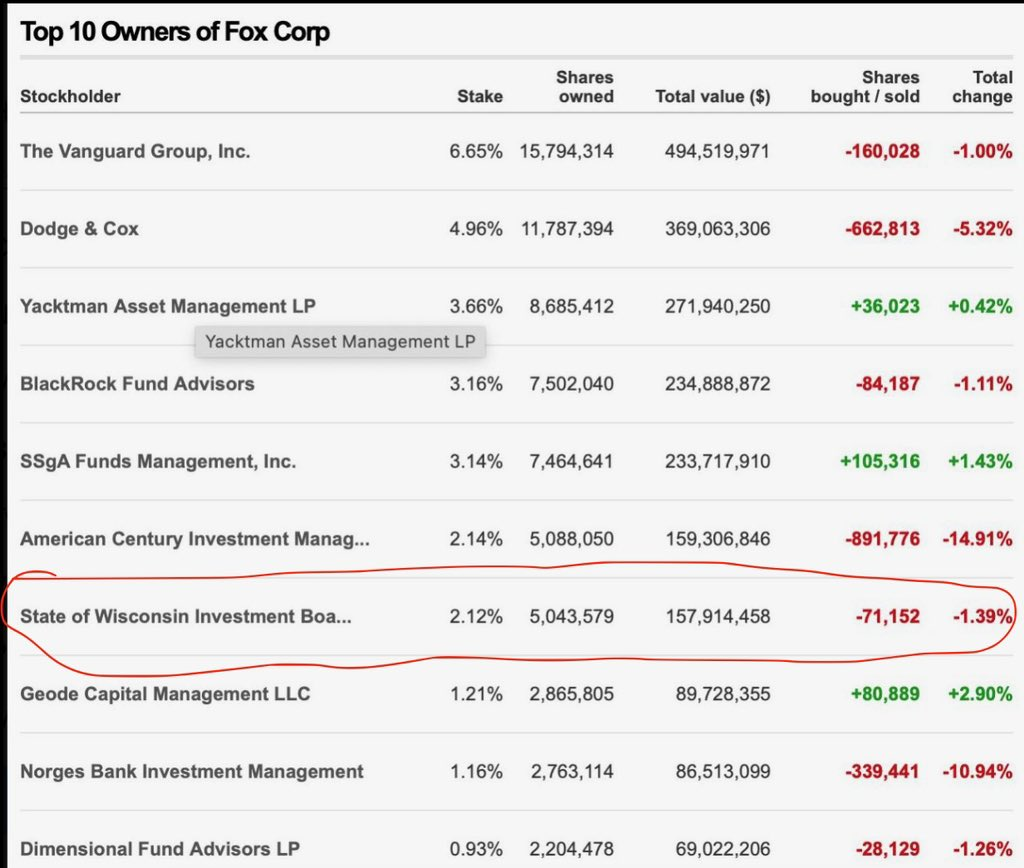The height and width of the screenshot is (868, 1024).
Task: Click the Shares bought / sold header
Action: pyautogui.click(x=865, y=87)
